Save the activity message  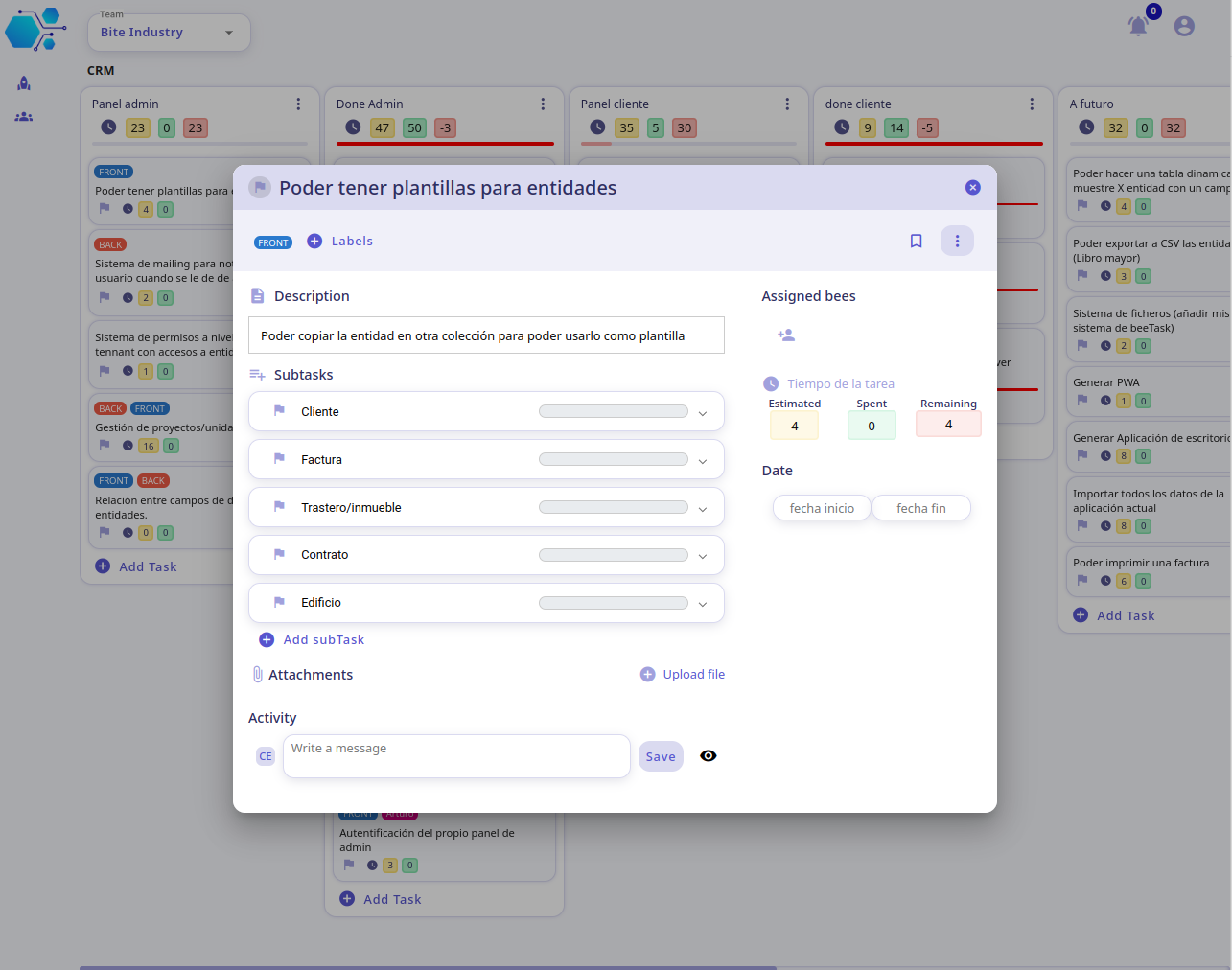[x=661, y=756]
